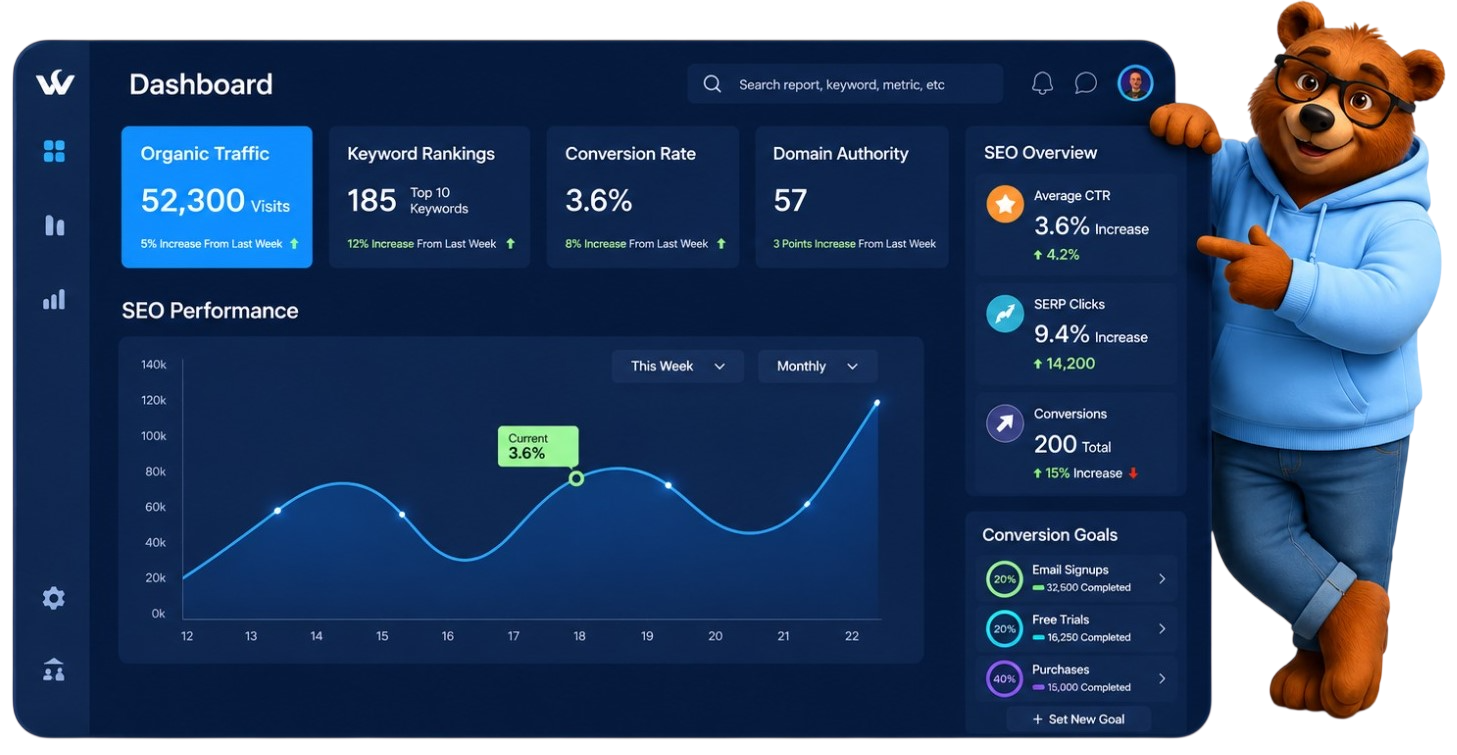
Task: Click the final chart point near 120k
Action: (x=877, y=403)
